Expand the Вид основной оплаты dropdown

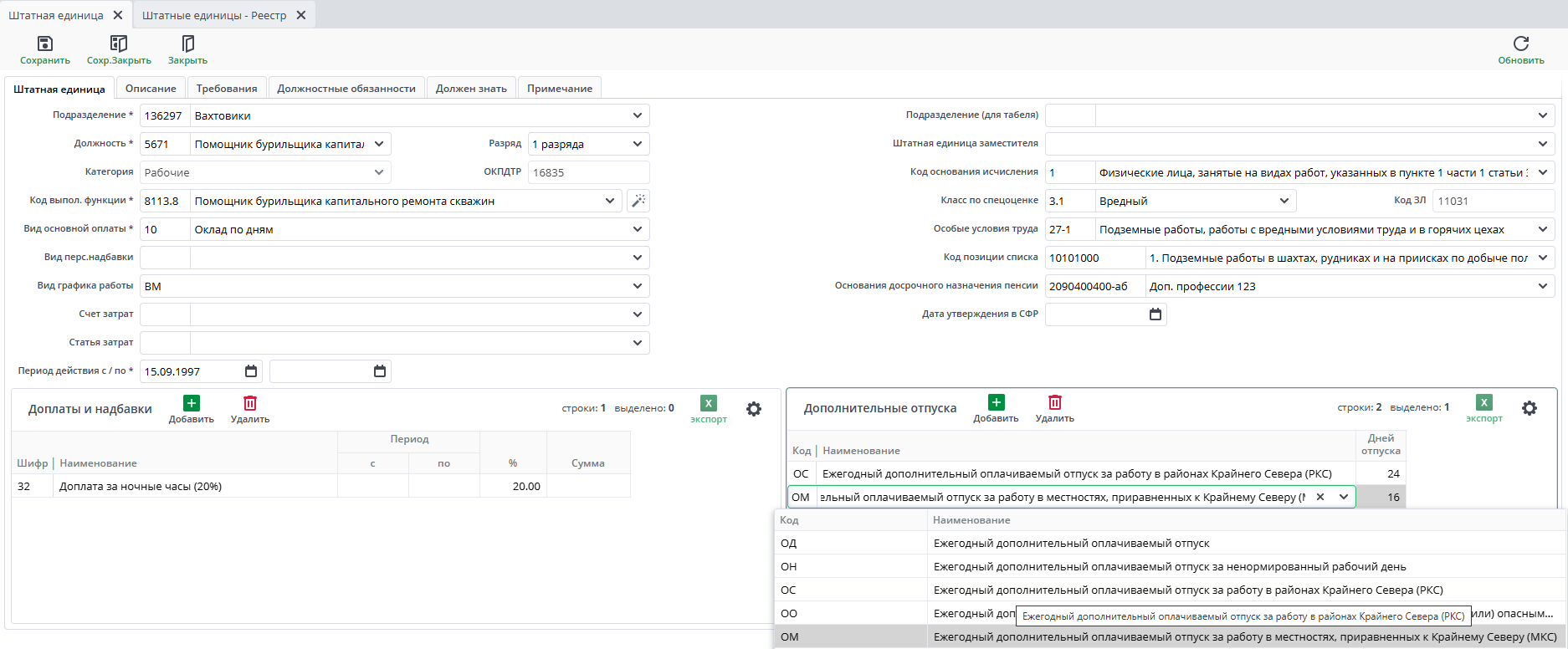(x=638, y=229)
